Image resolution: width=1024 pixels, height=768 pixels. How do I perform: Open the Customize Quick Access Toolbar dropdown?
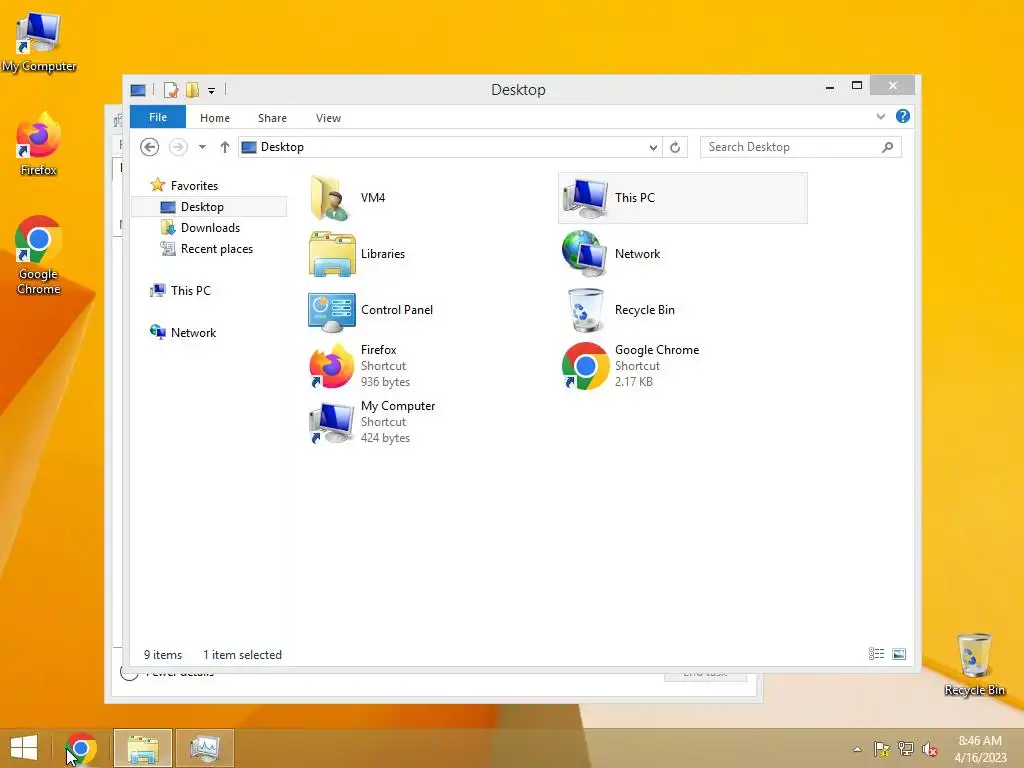(x=212, y=91)
